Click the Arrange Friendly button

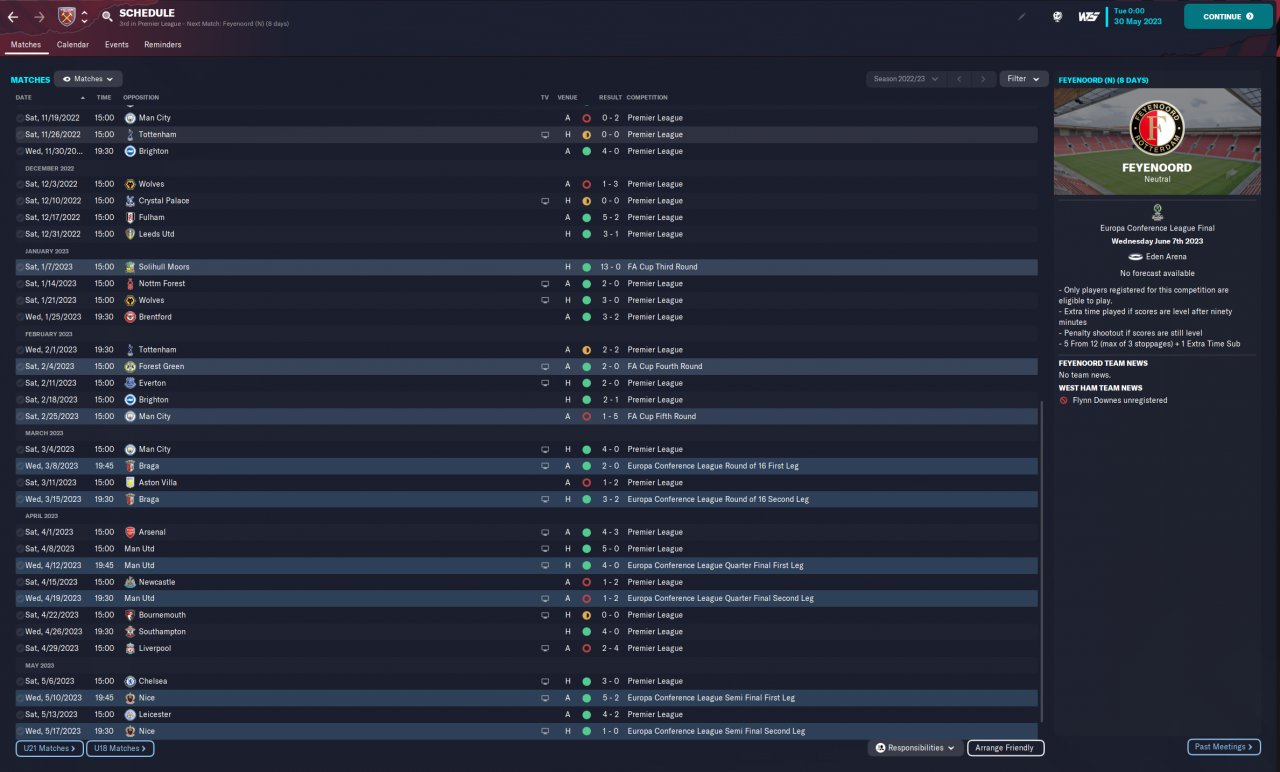pos(1006,748)
